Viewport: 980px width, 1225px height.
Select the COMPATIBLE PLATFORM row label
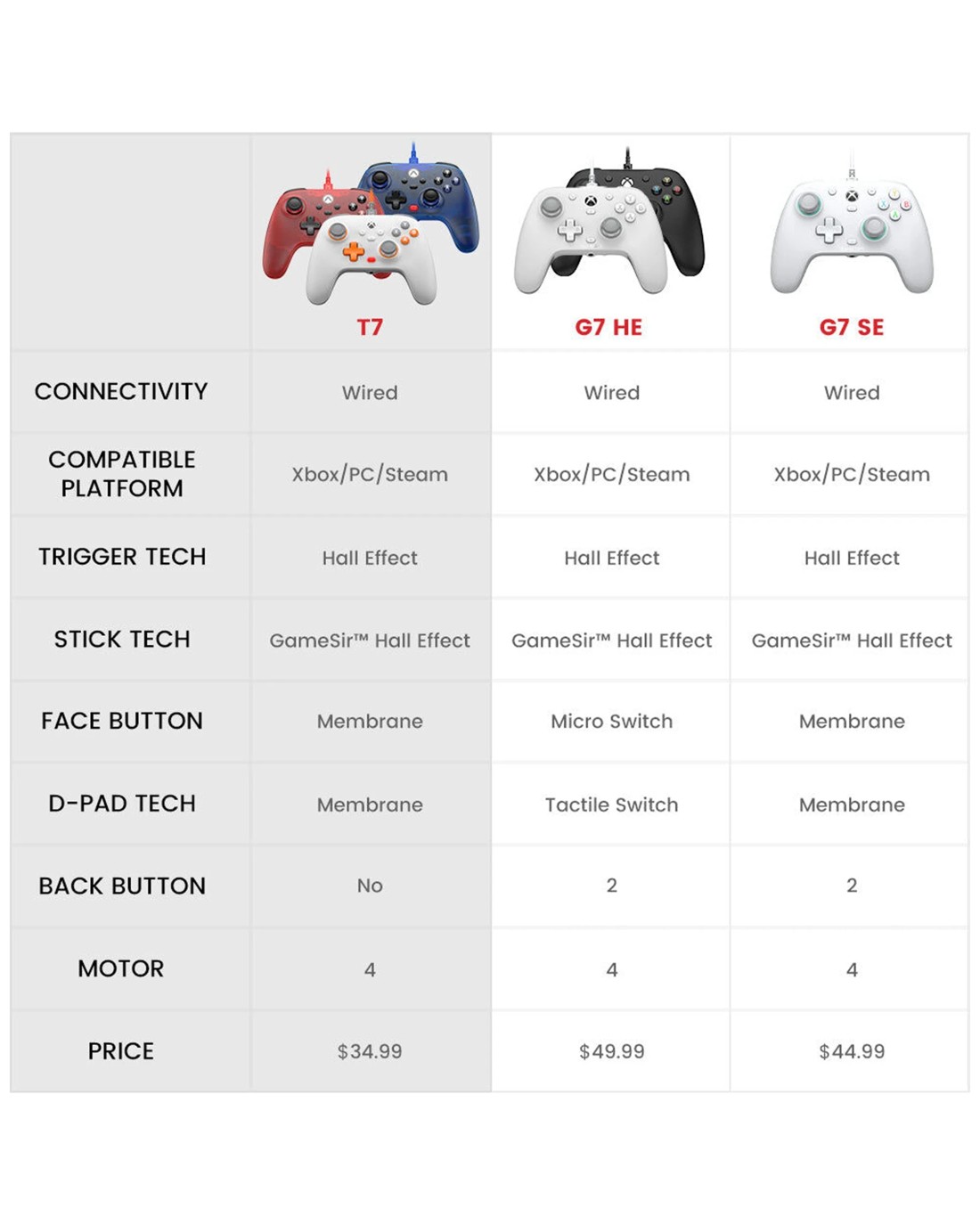[x=122, y=474]
